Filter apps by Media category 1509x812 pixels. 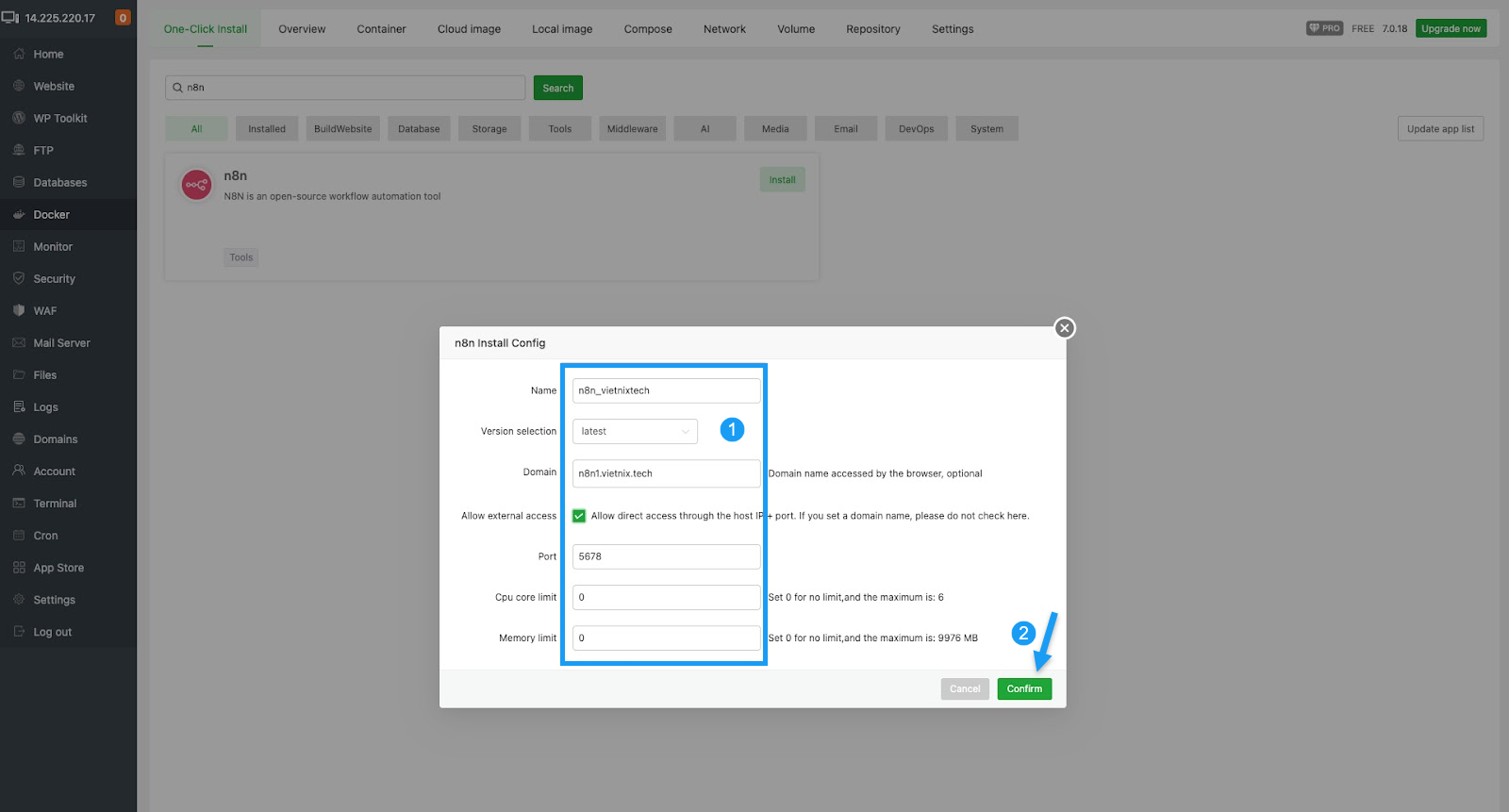coord(775,129)
